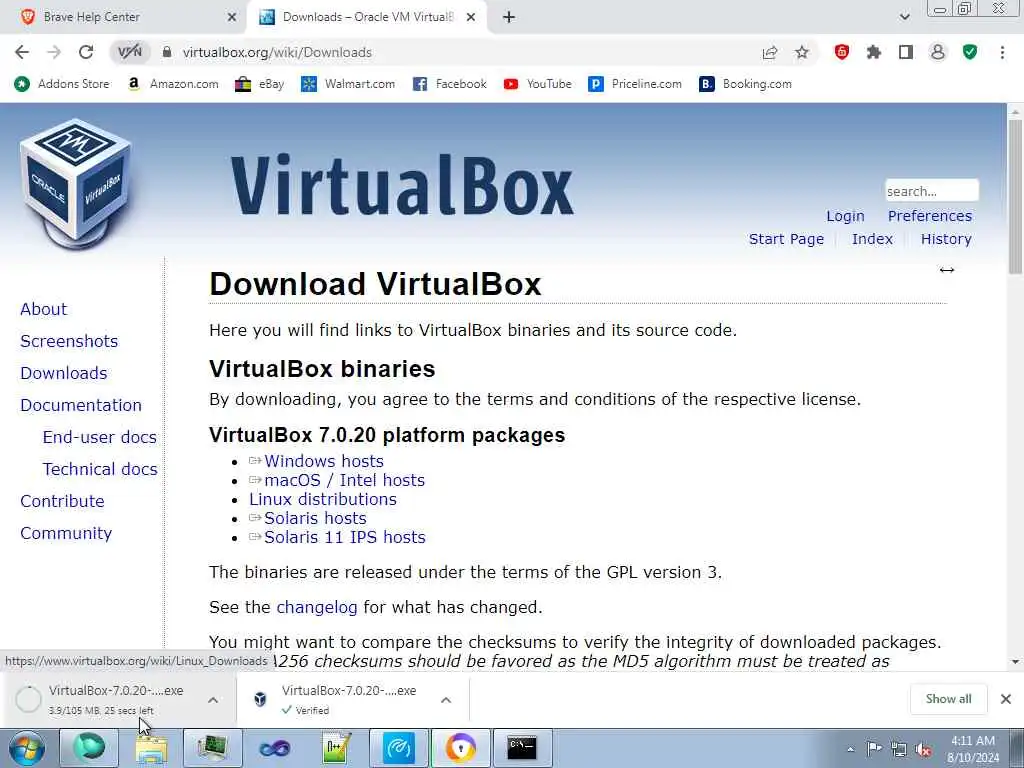
Task: Open the Addons Store bookmark
Action: coord(62,84)
